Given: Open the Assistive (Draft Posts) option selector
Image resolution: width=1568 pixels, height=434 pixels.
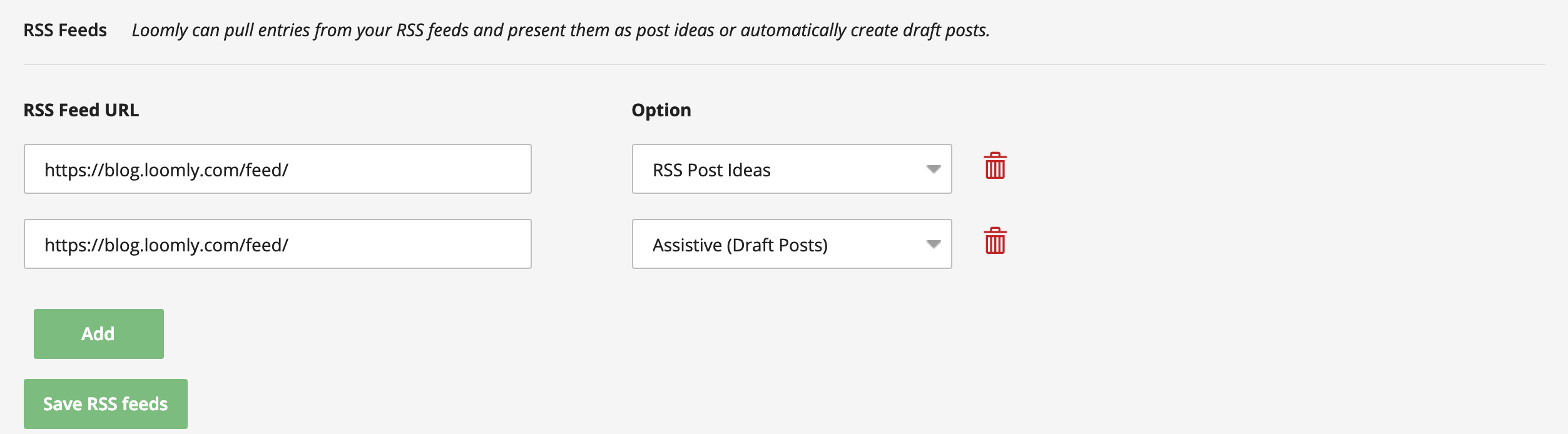Looking at the screenshot, I should tap(792, 244).
